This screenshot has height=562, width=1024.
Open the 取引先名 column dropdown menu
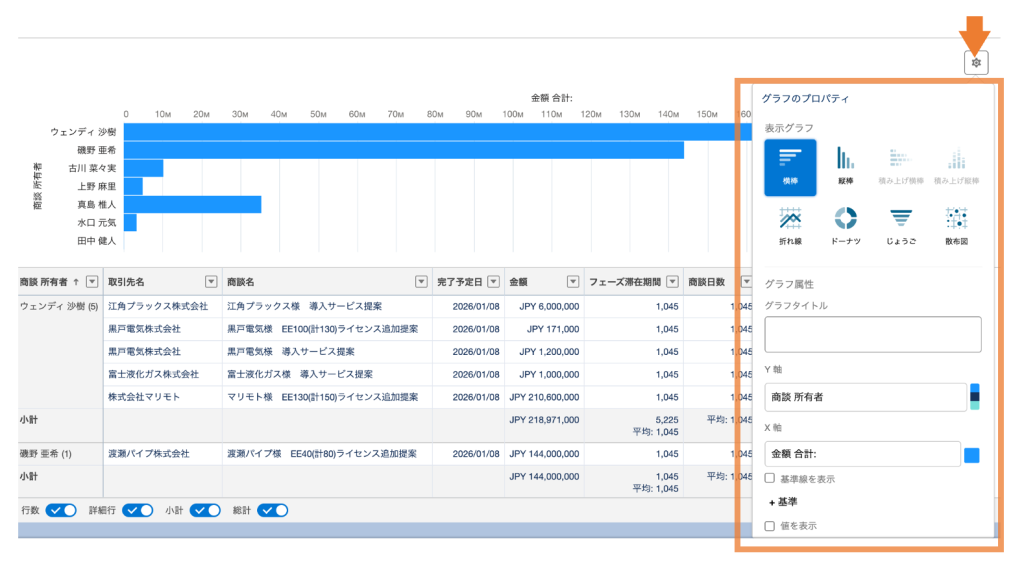[211, 282]
